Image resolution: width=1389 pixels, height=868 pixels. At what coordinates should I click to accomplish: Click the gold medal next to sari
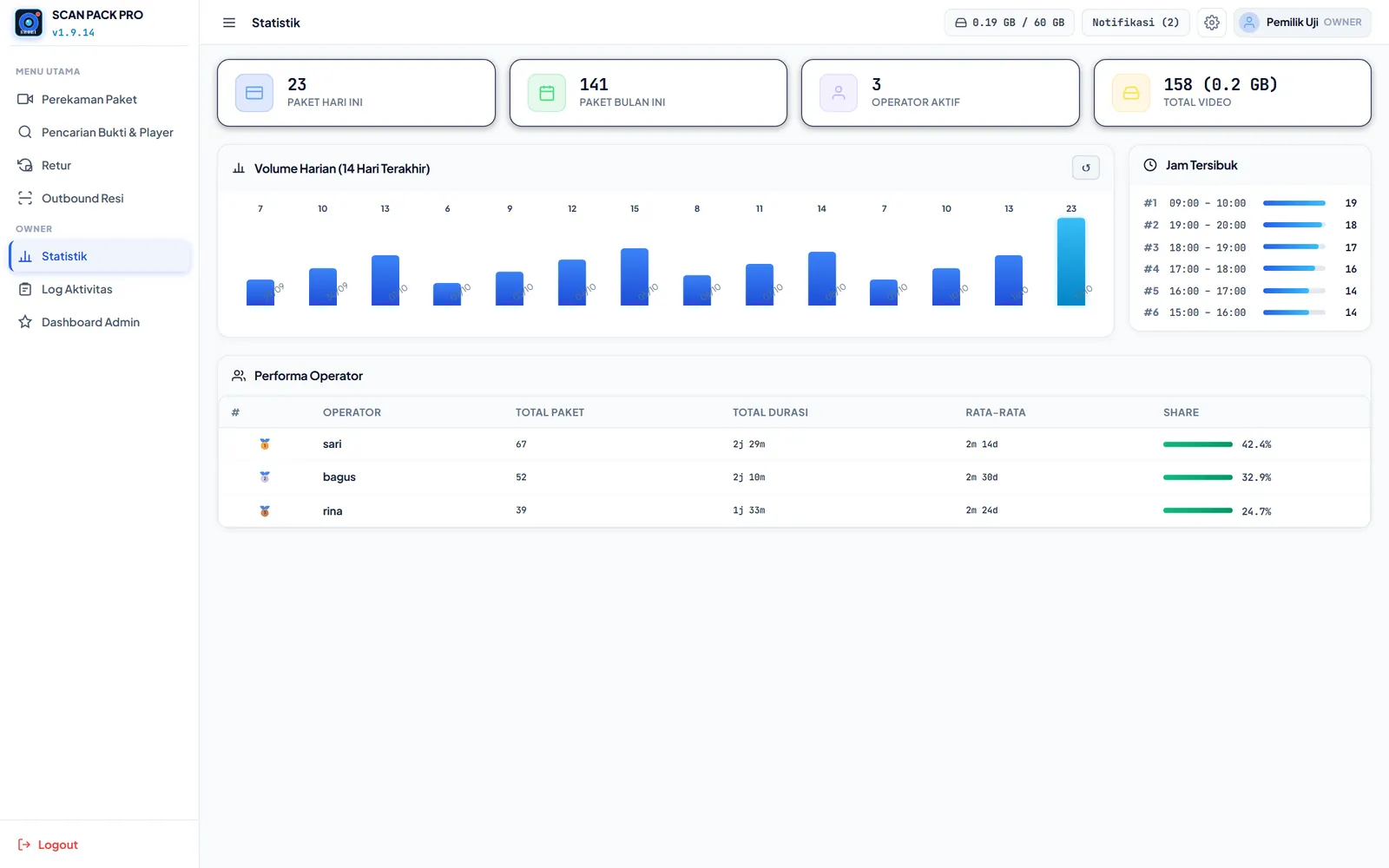[265, 444]
